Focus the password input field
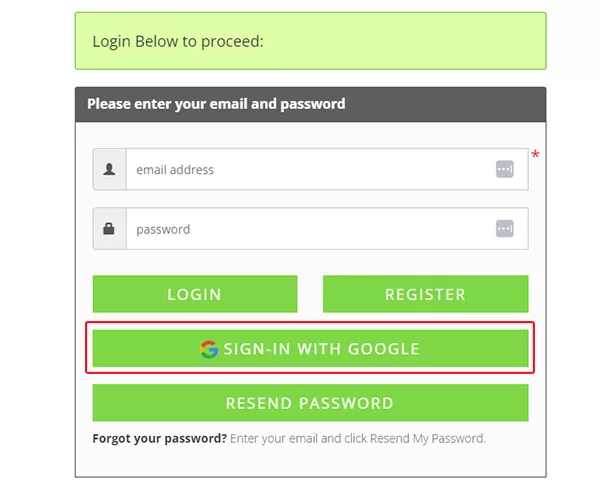Image resolution: width=600 pixels, height=486 pixels. (x=327, y=228)
